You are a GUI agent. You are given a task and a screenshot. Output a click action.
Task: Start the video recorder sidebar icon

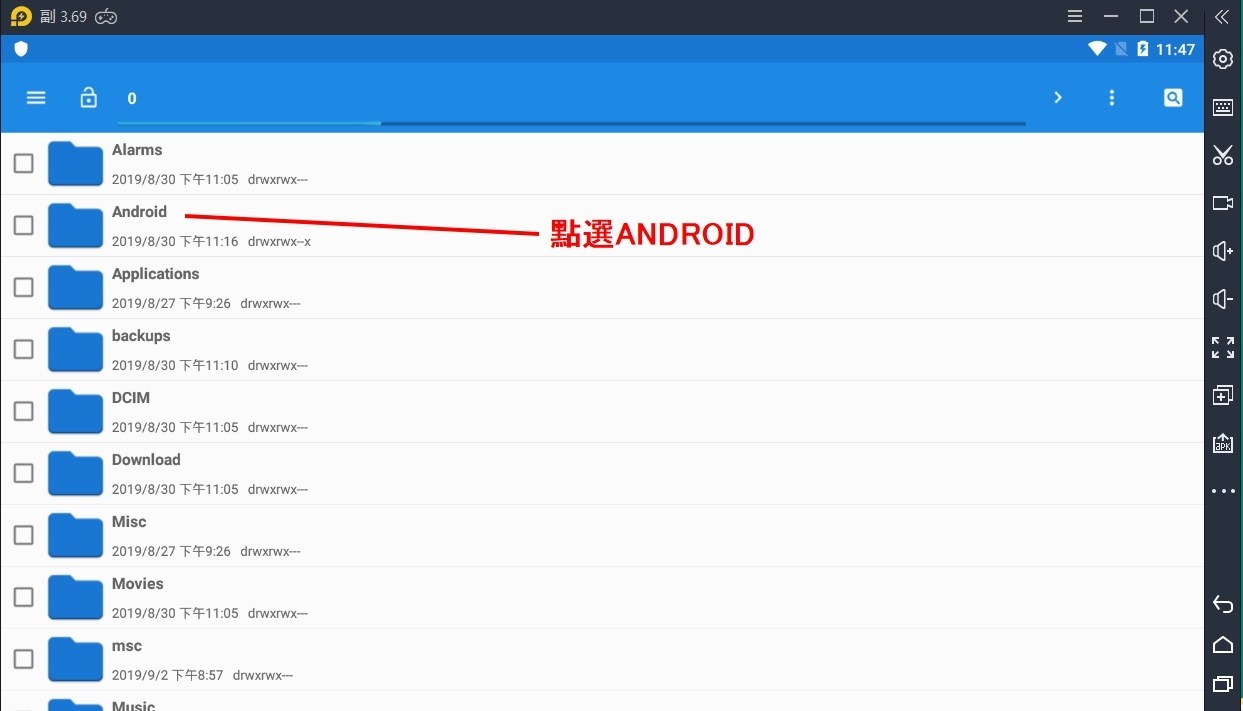[1223, 203]
